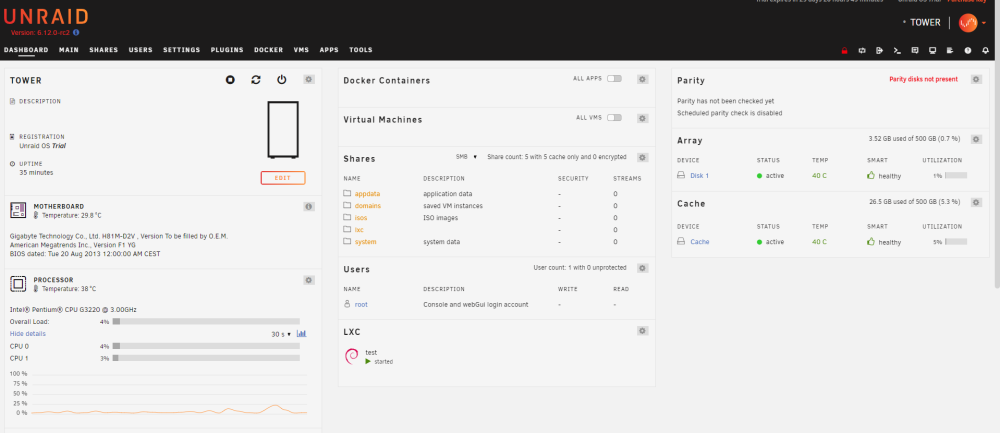Click the CPU chart icon next to 30 s
Image resolution: width=1000 pixels, height=433 pixels.
click(302, 334)
